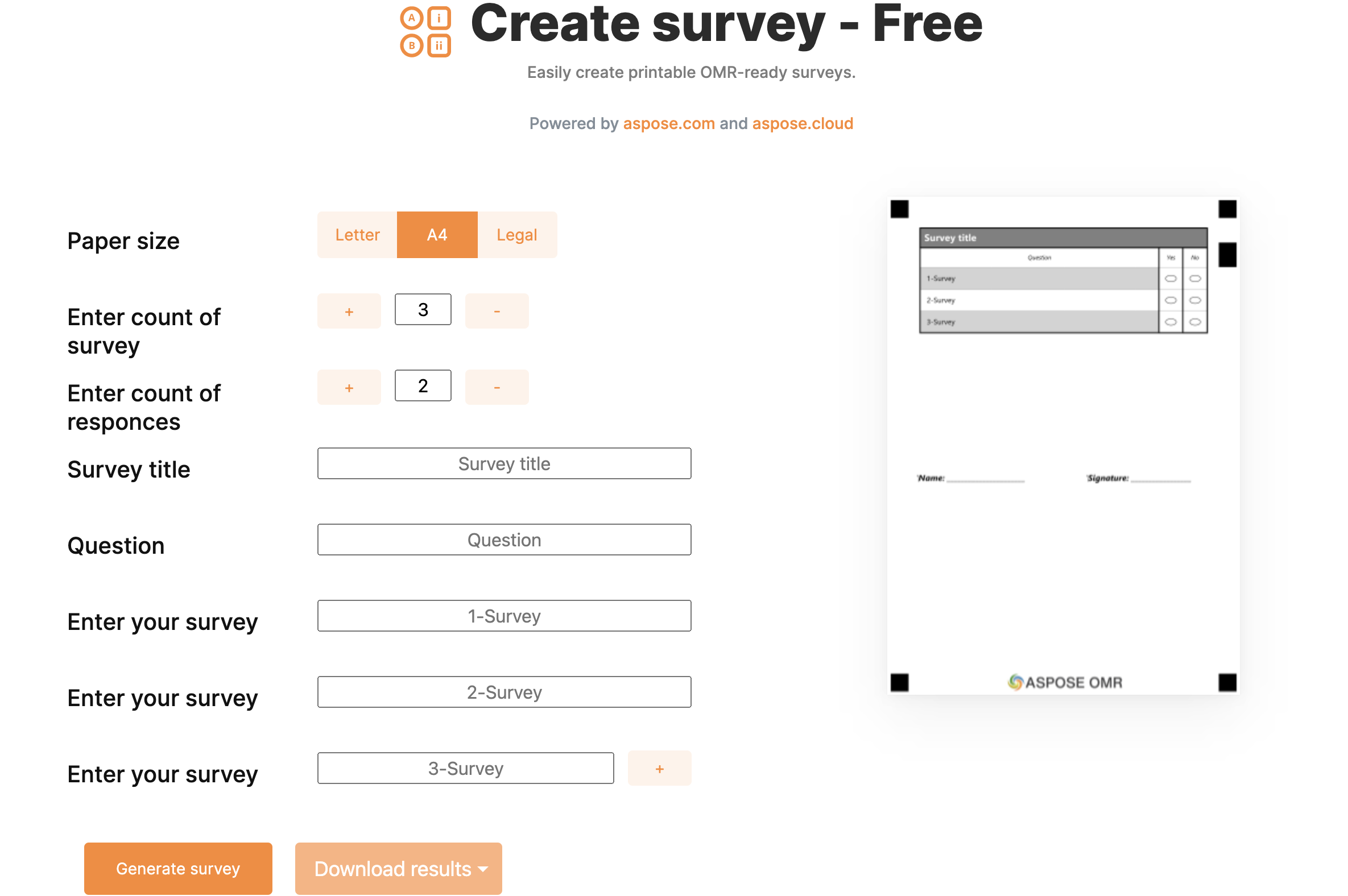
Task: Click minus to decrease survey count
Action: tap(496, 312)
